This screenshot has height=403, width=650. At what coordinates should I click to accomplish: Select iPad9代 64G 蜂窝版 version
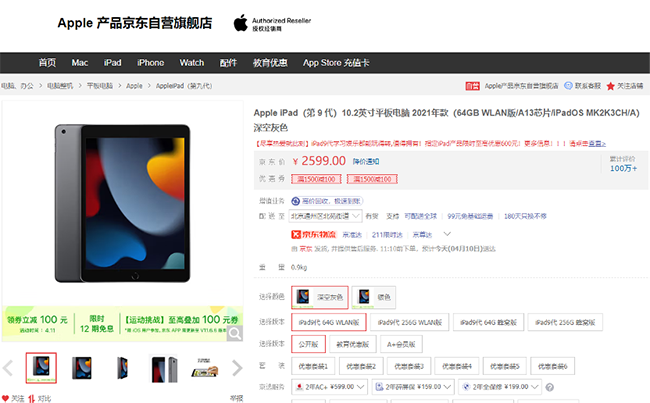click(488, 322)
